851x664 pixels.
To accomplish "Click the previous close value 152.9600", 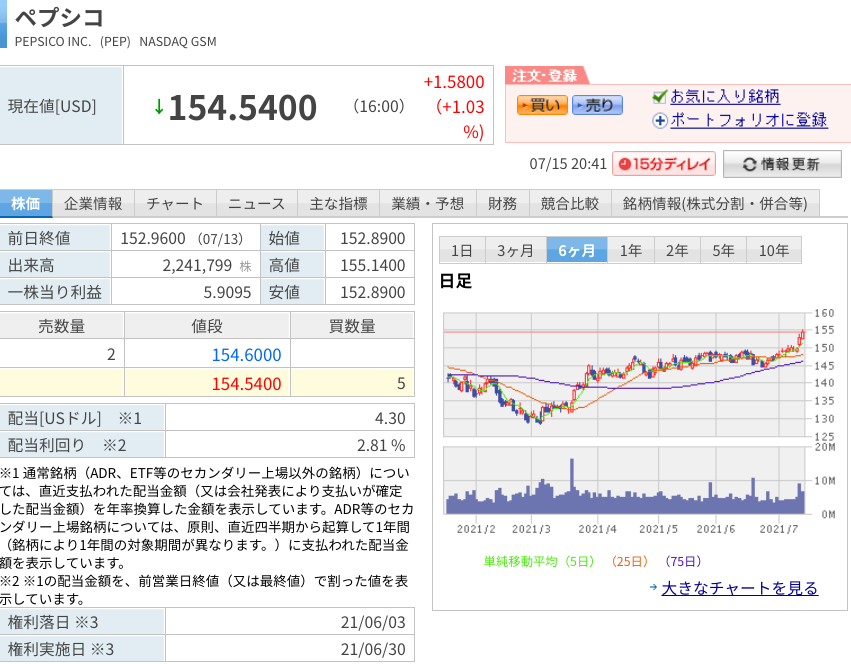I will click(x=153, y=238).
